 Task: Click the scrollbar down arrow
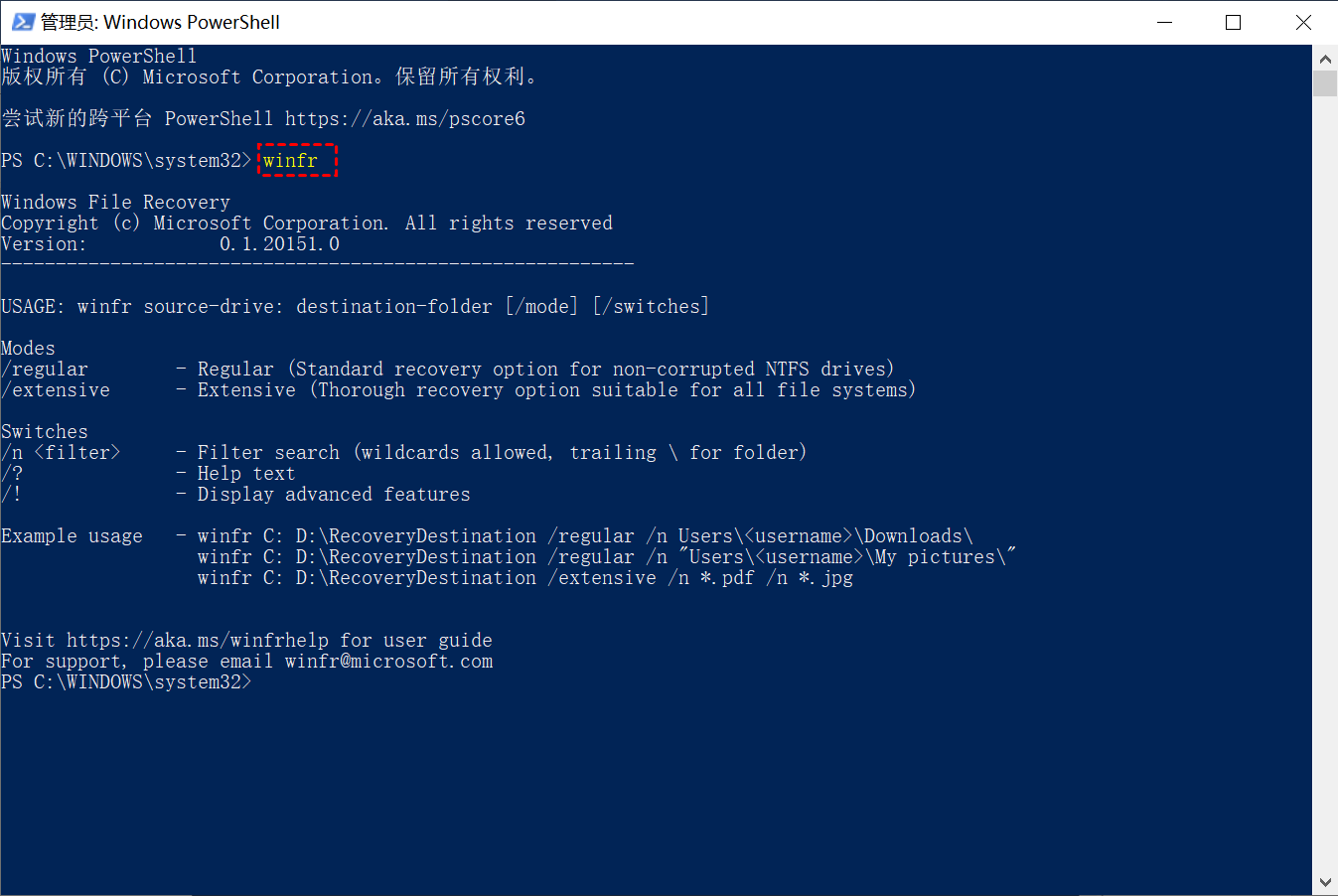1325,882
